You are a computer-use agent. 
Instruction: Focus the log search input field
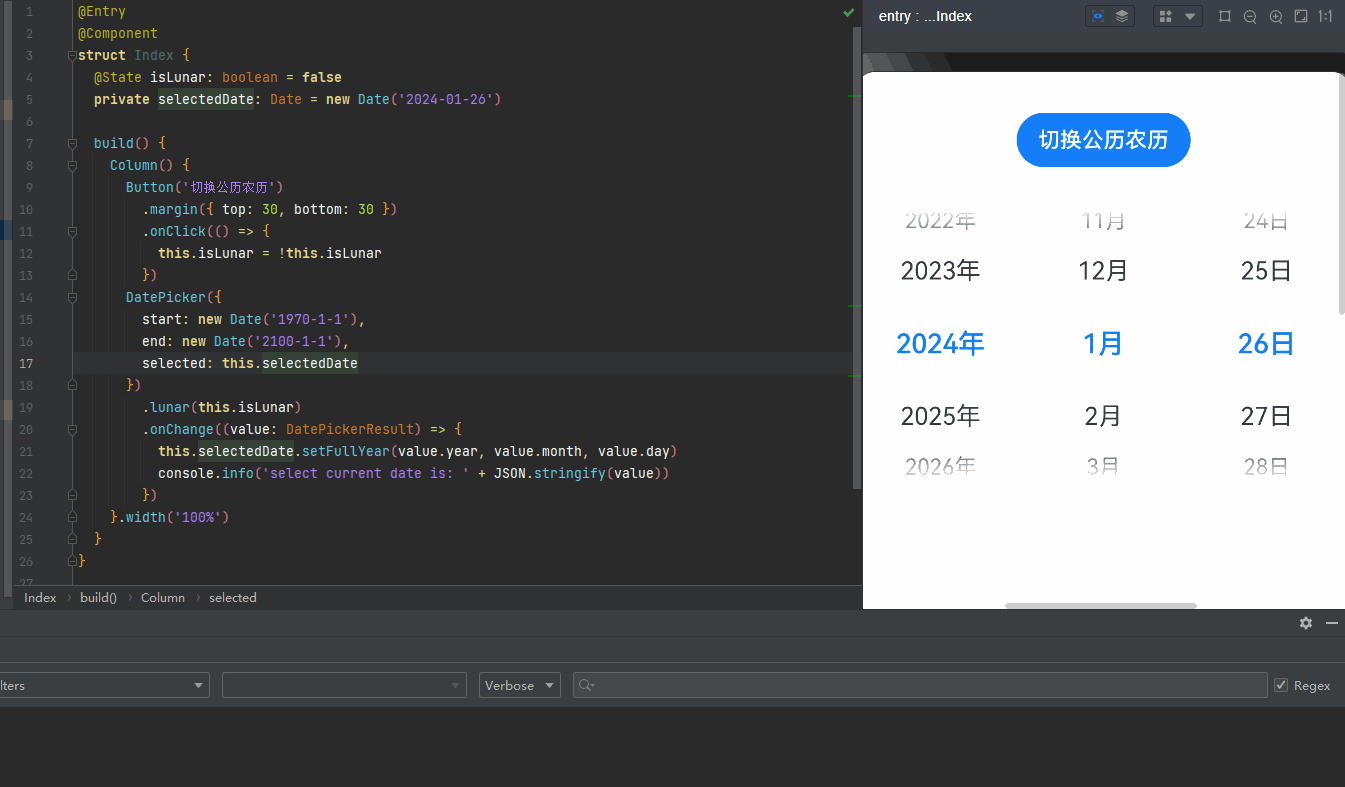coord(920,685)
